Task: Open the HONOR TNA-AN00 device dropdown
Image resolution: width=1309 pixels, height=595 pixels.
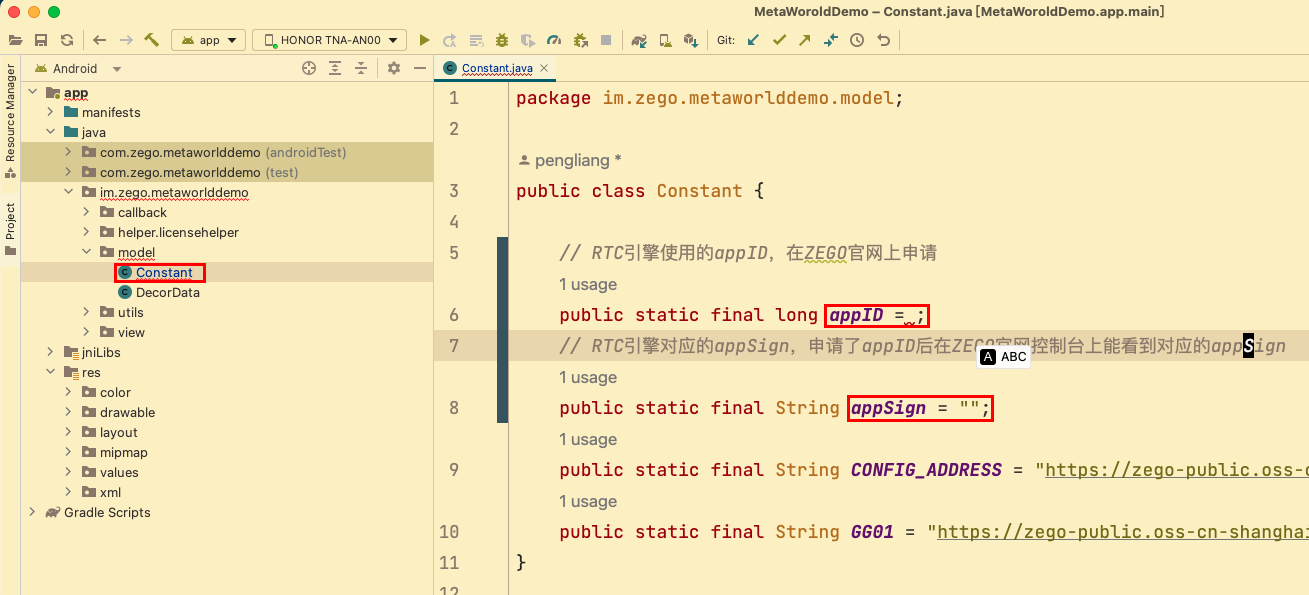Action: pos(329,40)
